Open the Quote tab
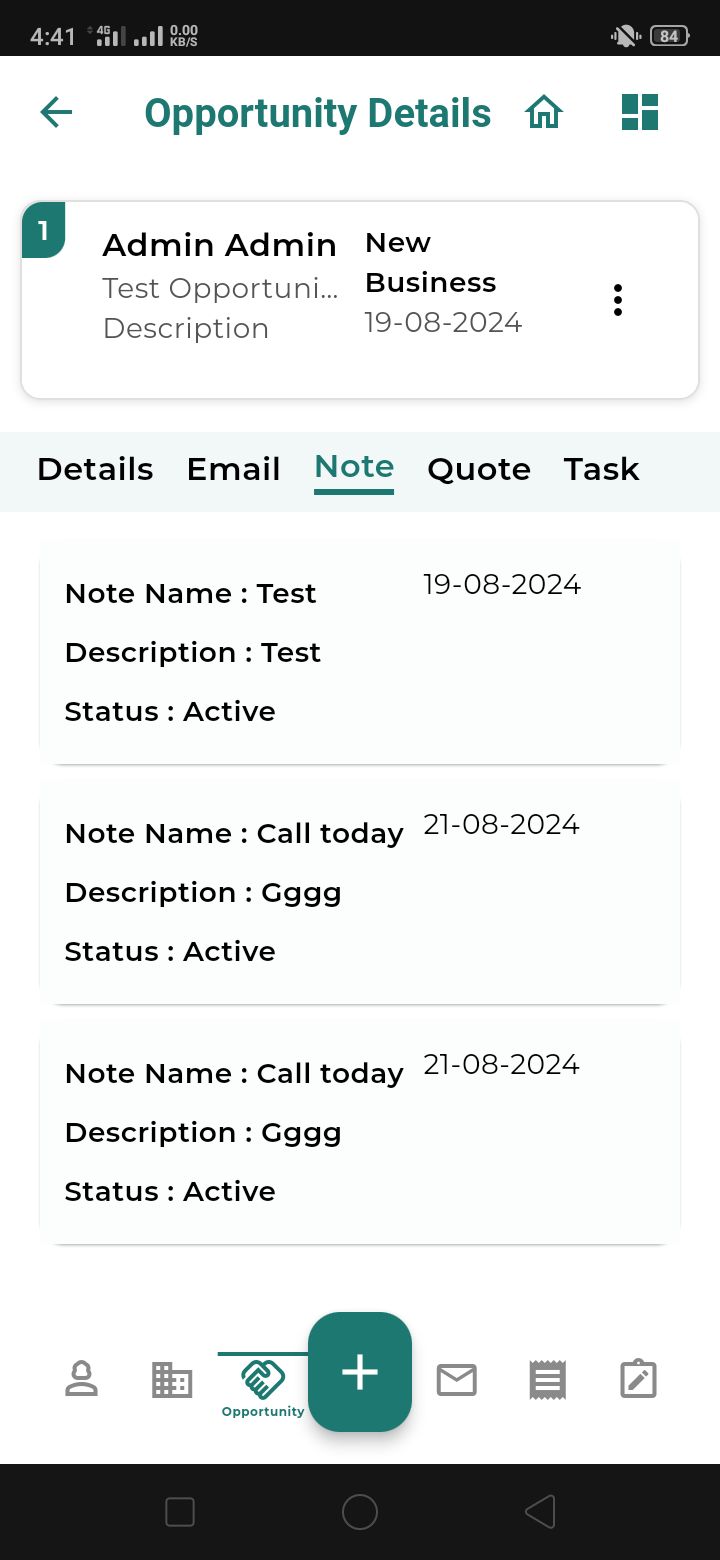 [x=479, y=469]
